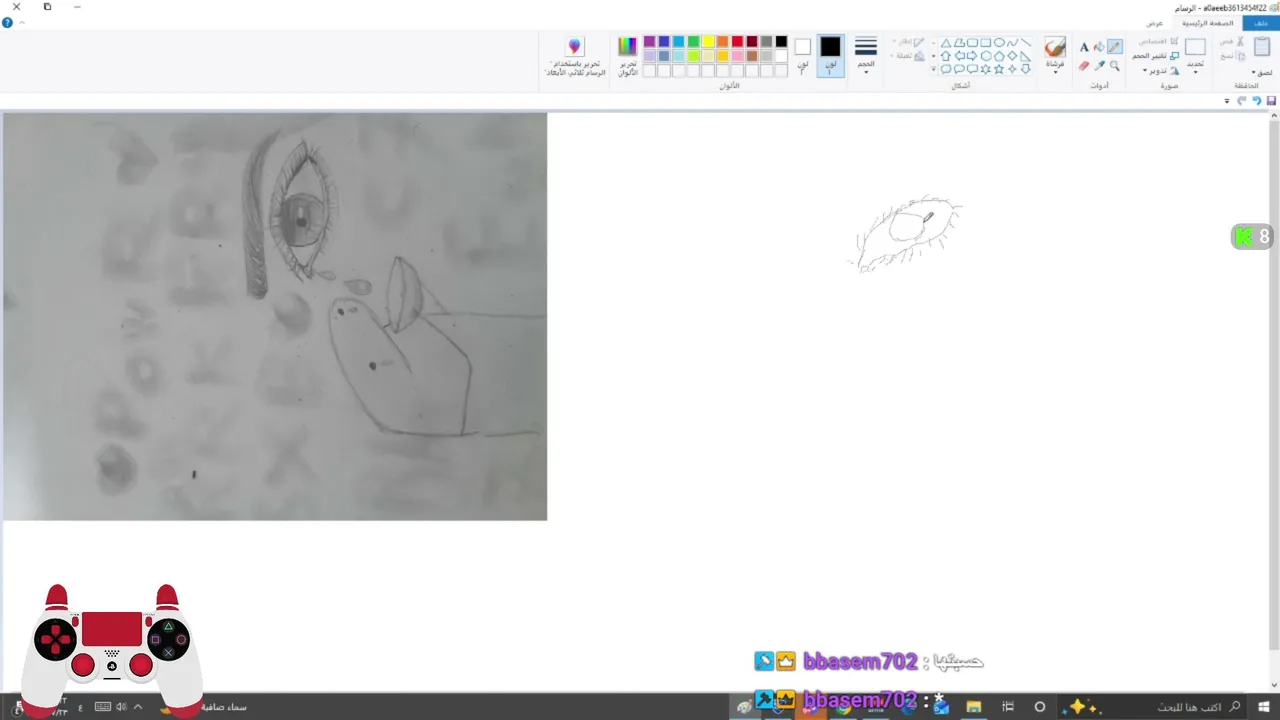Select the Eraser tool
1280x720 pixels.
click(x=1084, y=66)
